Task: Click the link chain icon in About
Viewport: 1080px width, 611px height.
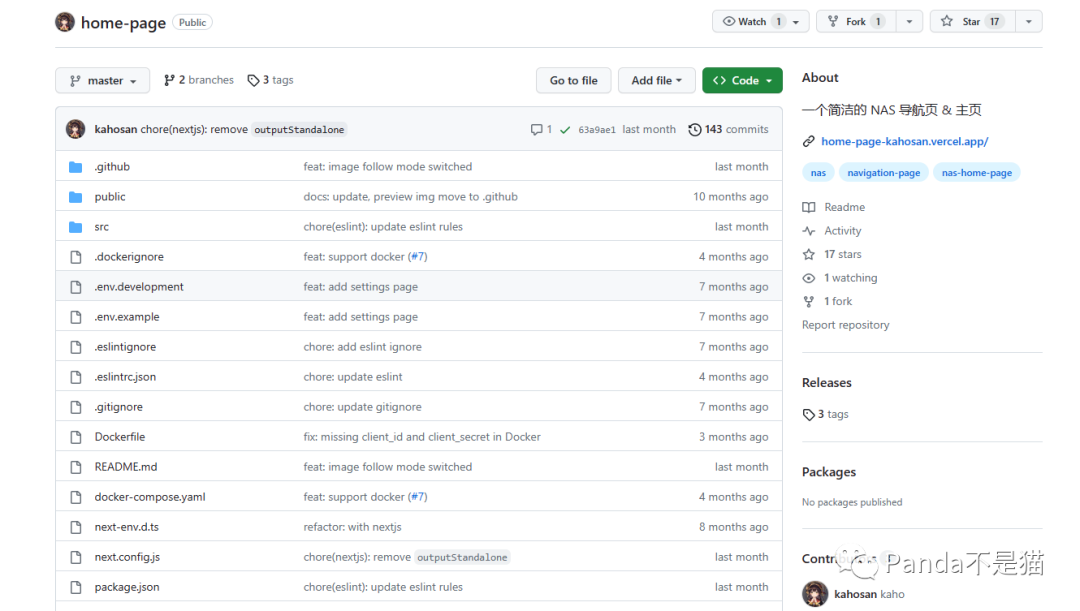Action: pos(809,141)
